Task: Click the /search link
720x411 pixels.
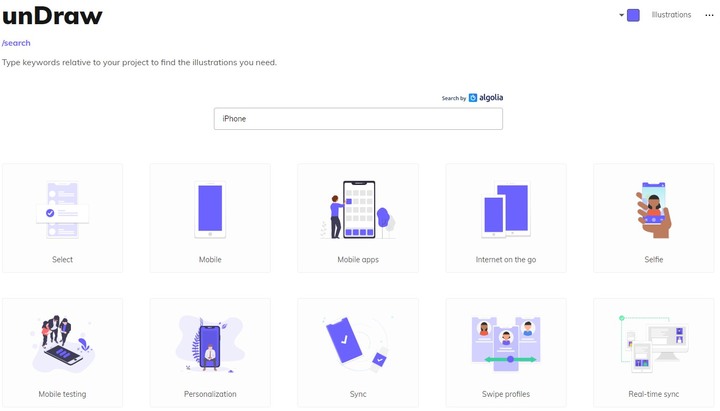Action: pos(16,43)
